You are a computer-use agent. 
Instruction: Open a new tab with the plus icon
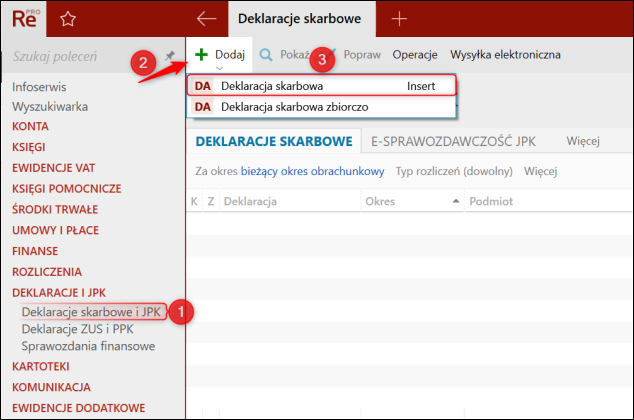point(399,19)
